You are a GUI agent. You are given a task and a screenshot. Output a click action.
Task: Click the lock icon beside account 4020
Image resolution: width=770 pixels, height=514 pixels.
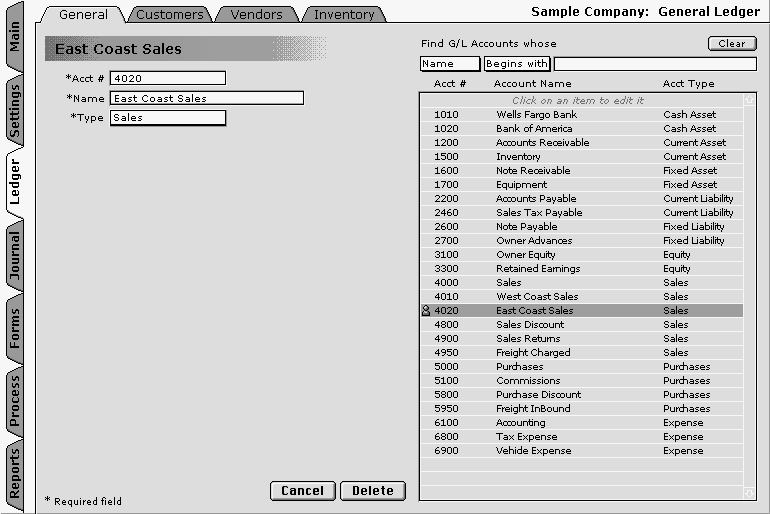tap(426, 310)
